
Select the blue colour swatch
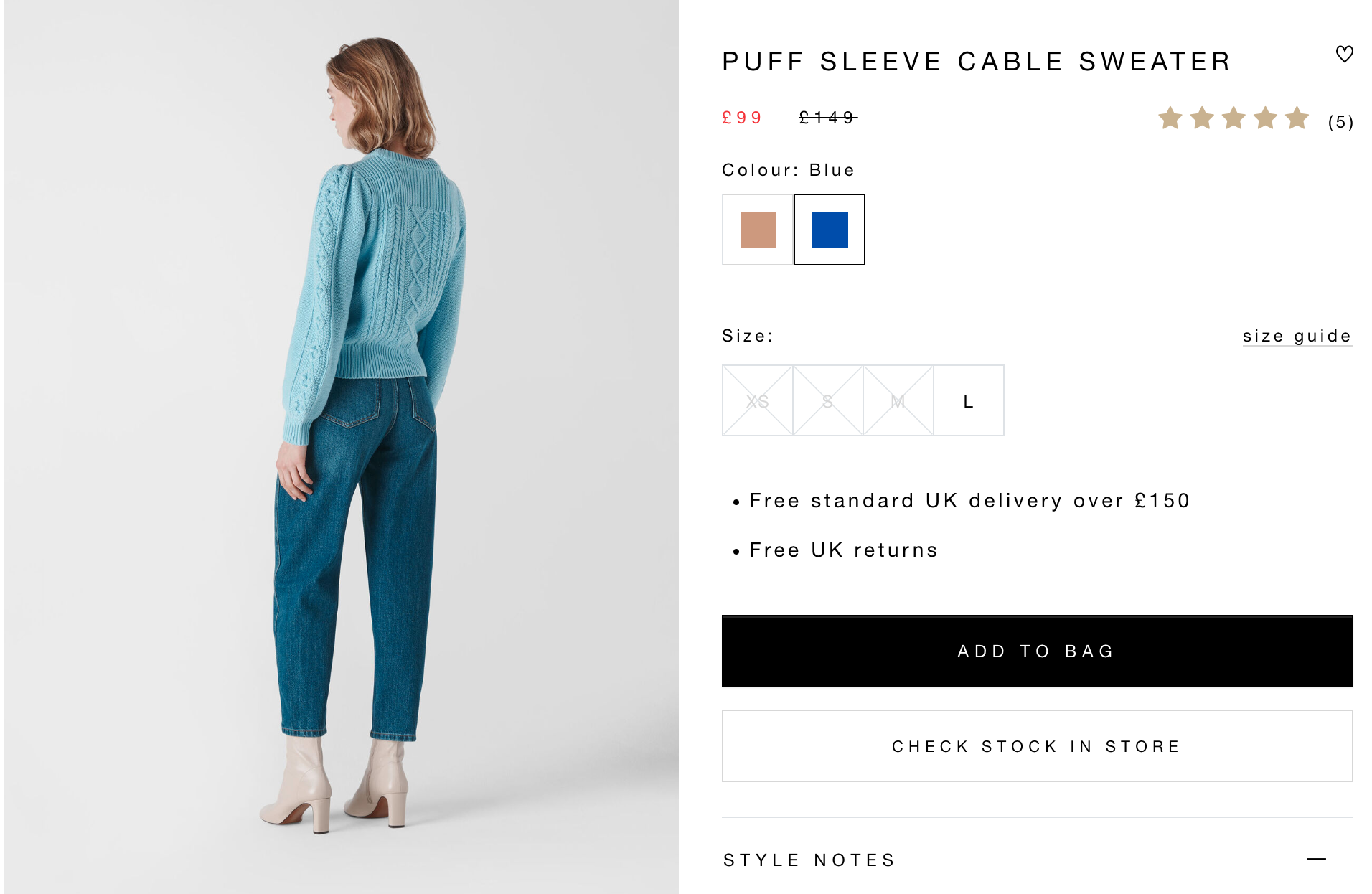(830, 230)
